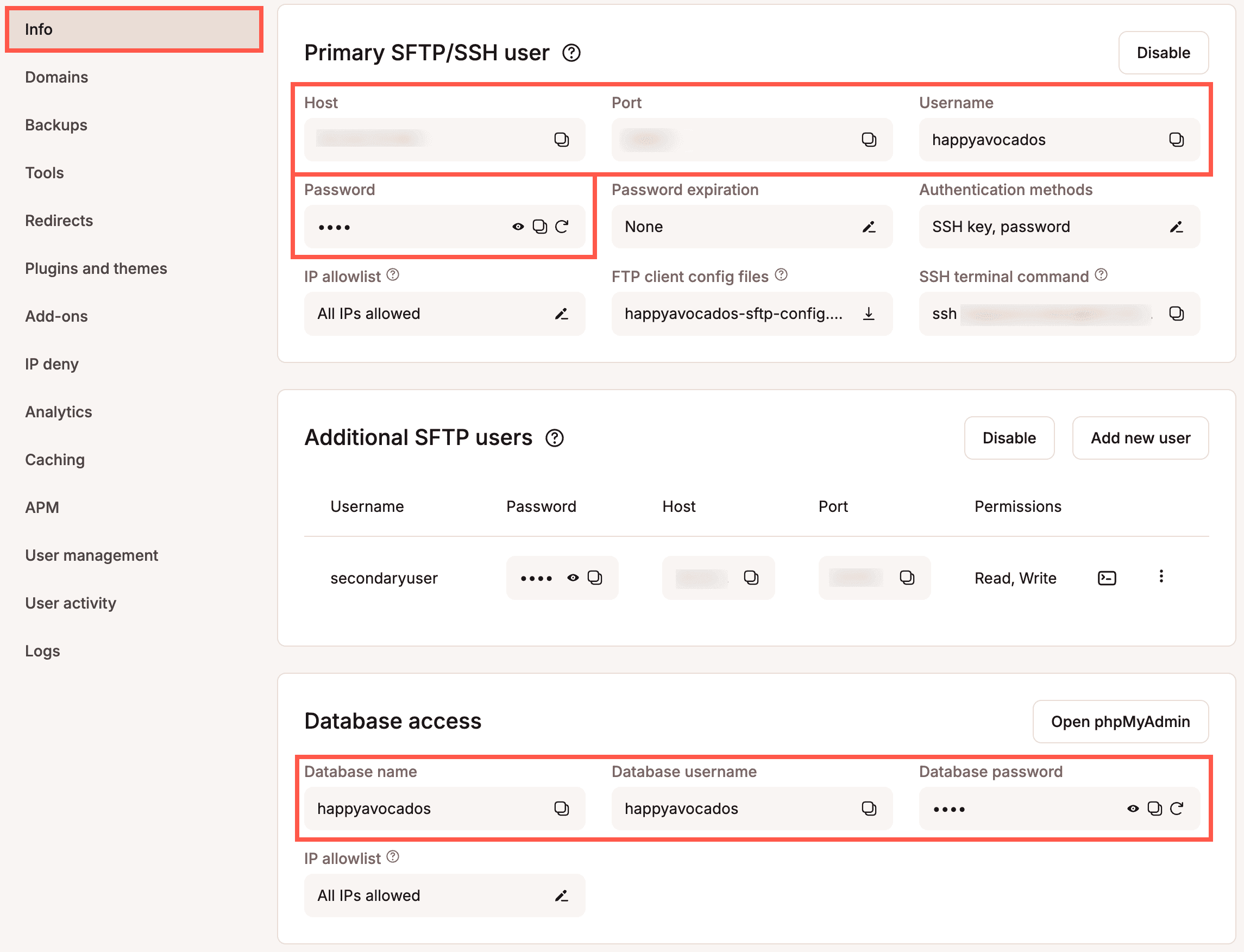The image size is (1244, 952).
Task: Copy the SSH terminal command
Action: [1177, 314]
